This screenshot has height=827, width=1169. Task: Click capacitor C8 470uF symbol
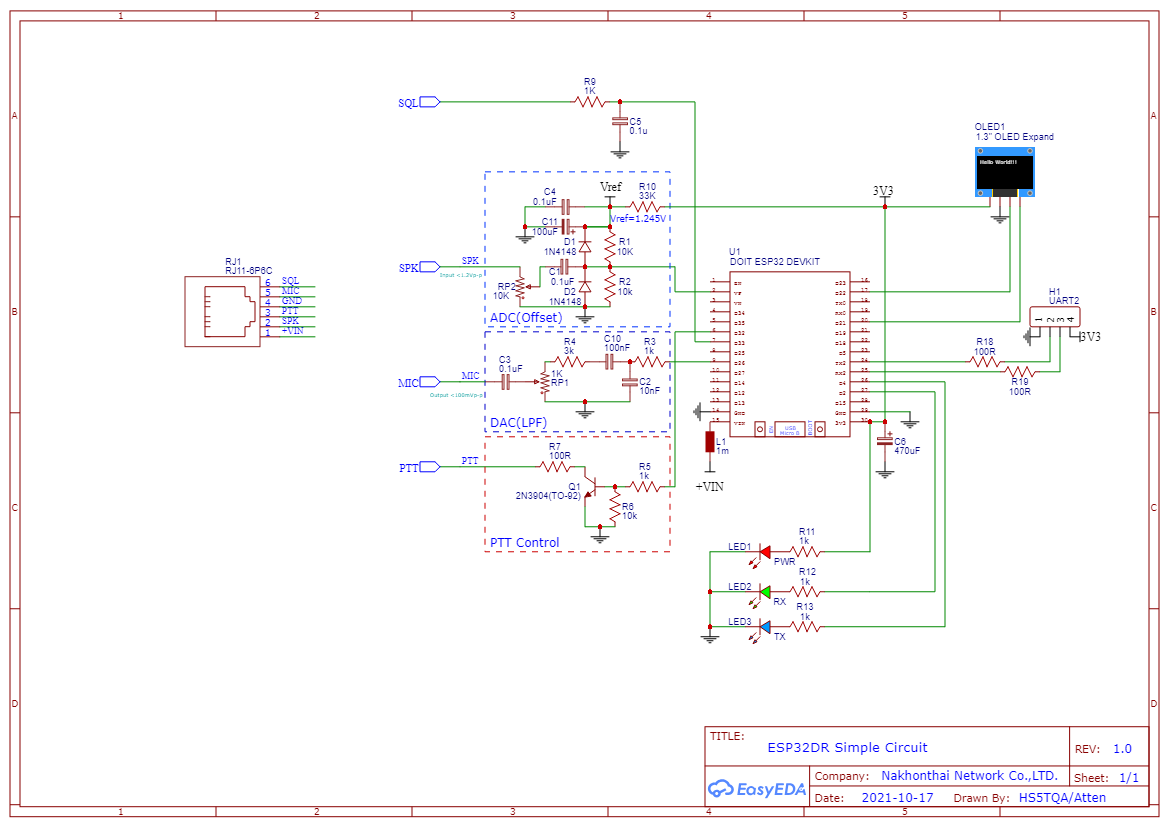(885, 440)
